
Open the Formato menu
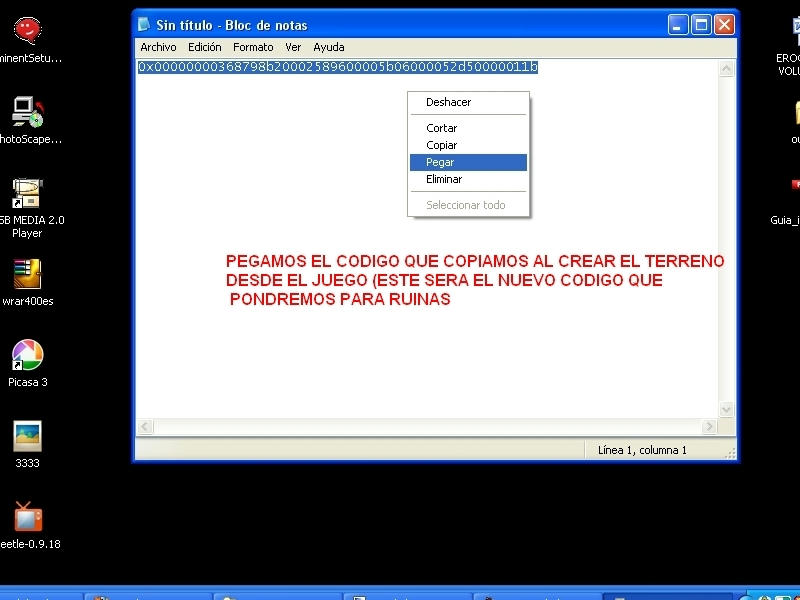pos(253,46)
